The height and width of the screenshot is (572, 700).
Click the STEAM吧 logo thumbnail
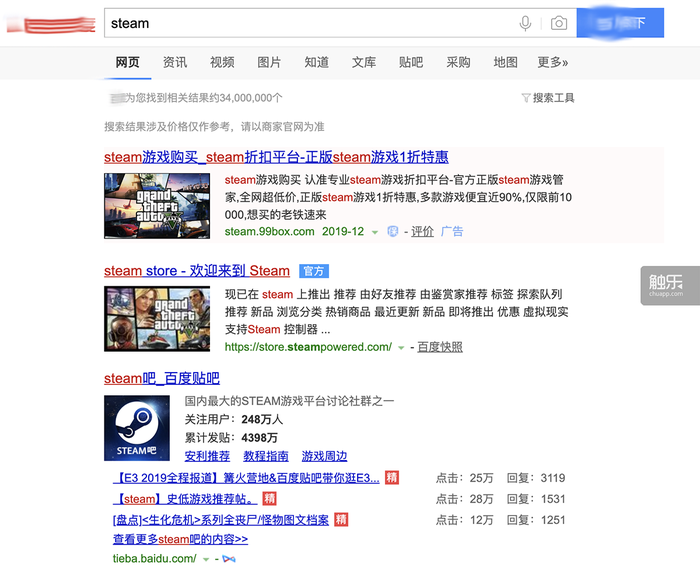137,428
